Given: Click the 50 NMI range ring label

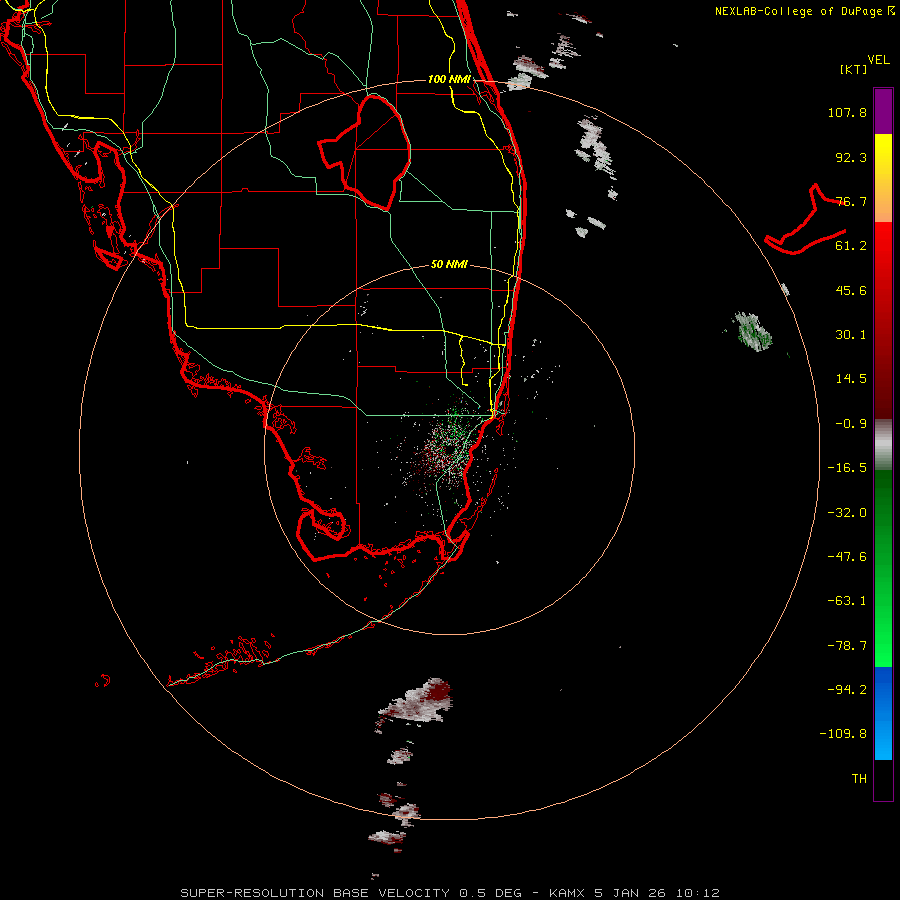Looking at the screenshot, I should point(449,265).
